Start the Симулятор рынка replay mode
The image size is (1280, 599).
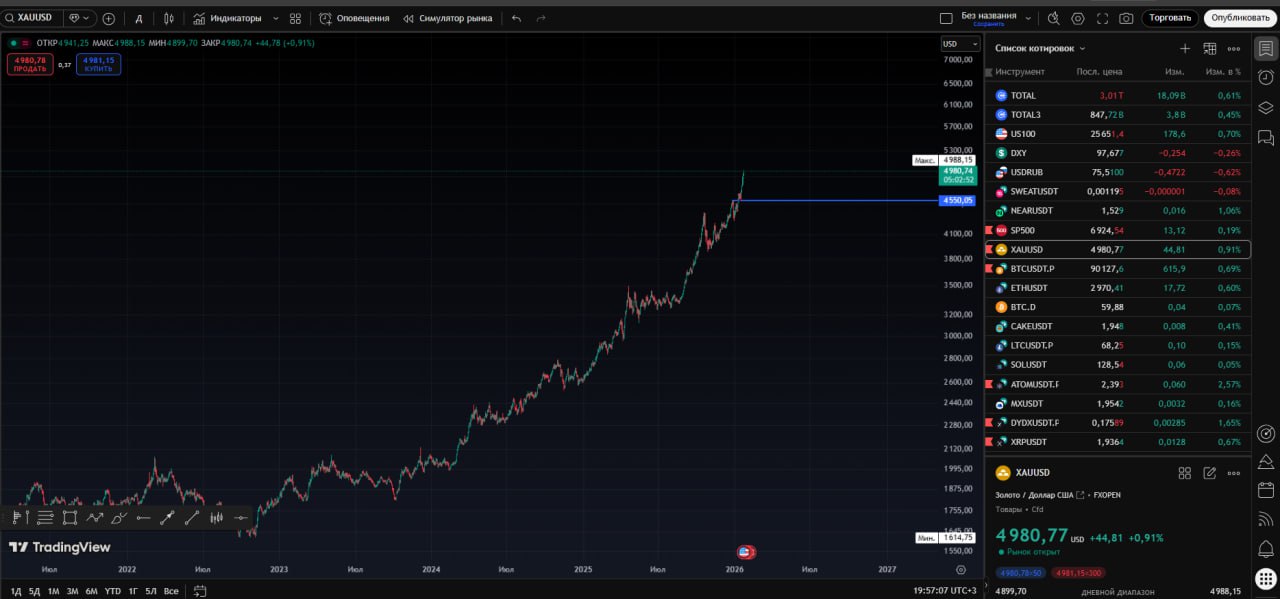(447, 18)
